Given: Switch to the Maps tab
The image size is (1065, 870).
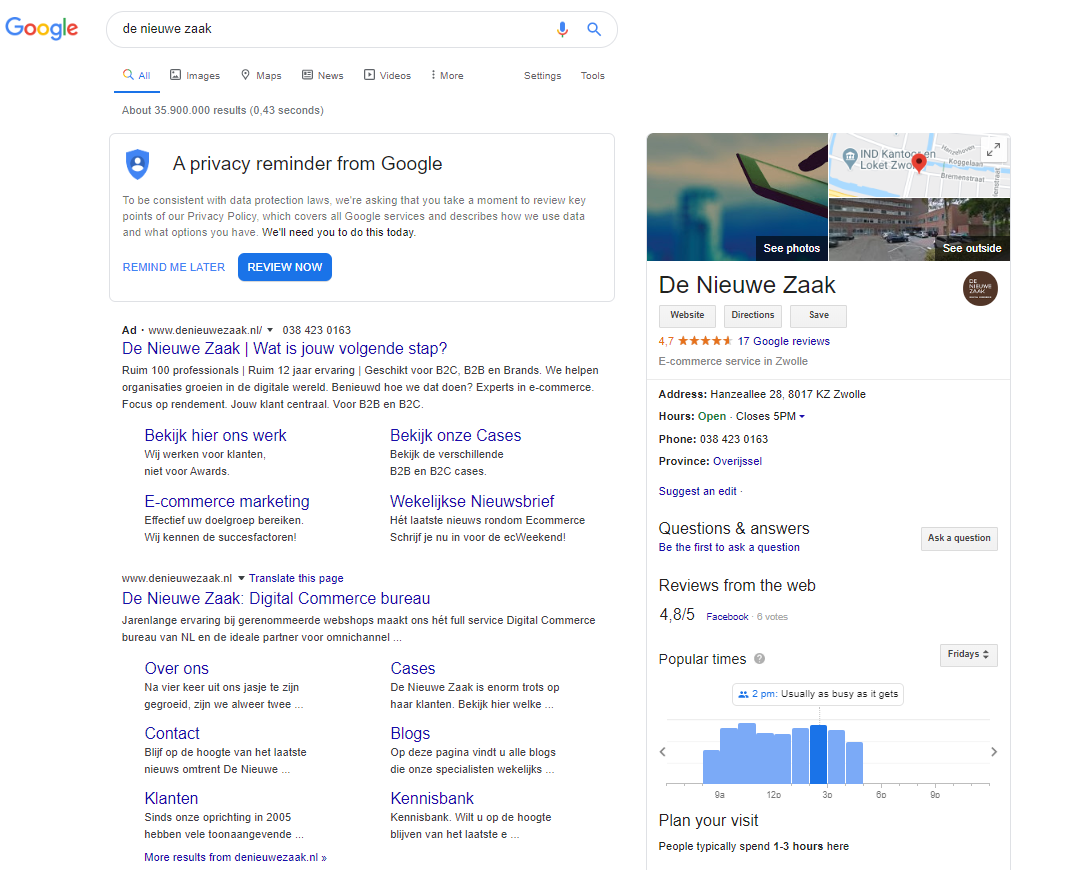Looking at the screenshot, I should (261, 75).
